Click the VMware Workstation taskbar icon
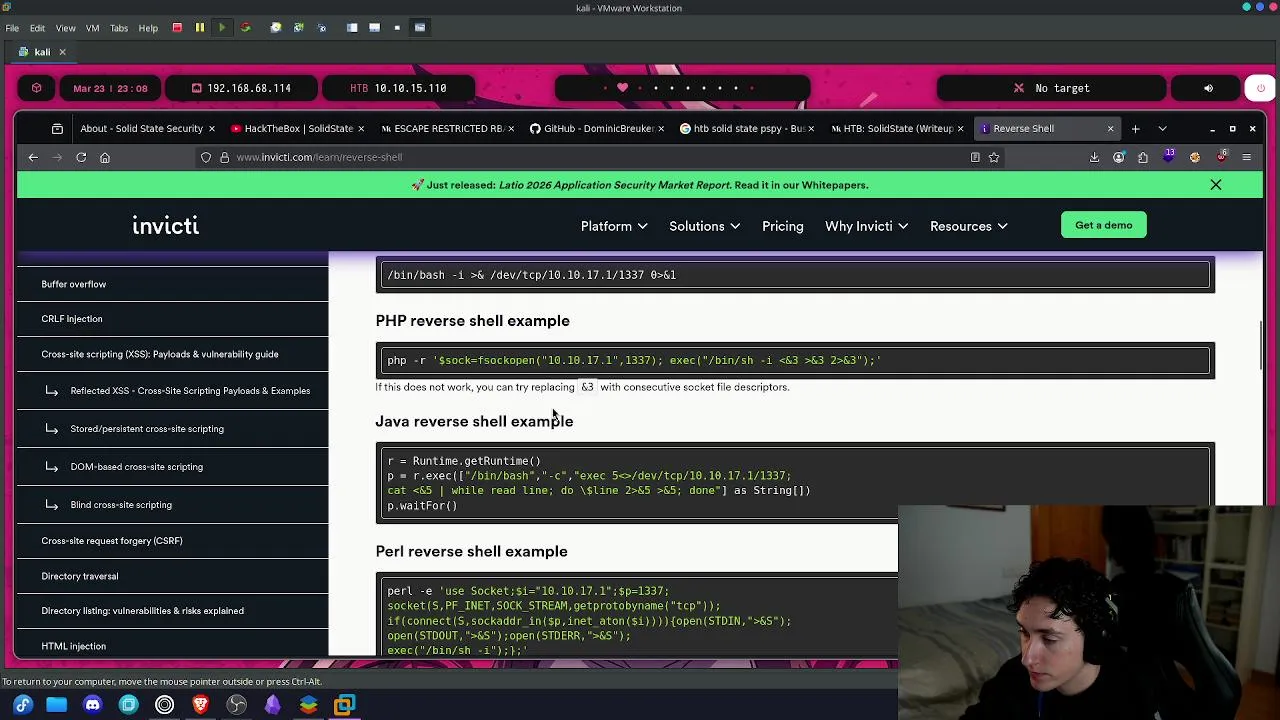 (344, 705)
